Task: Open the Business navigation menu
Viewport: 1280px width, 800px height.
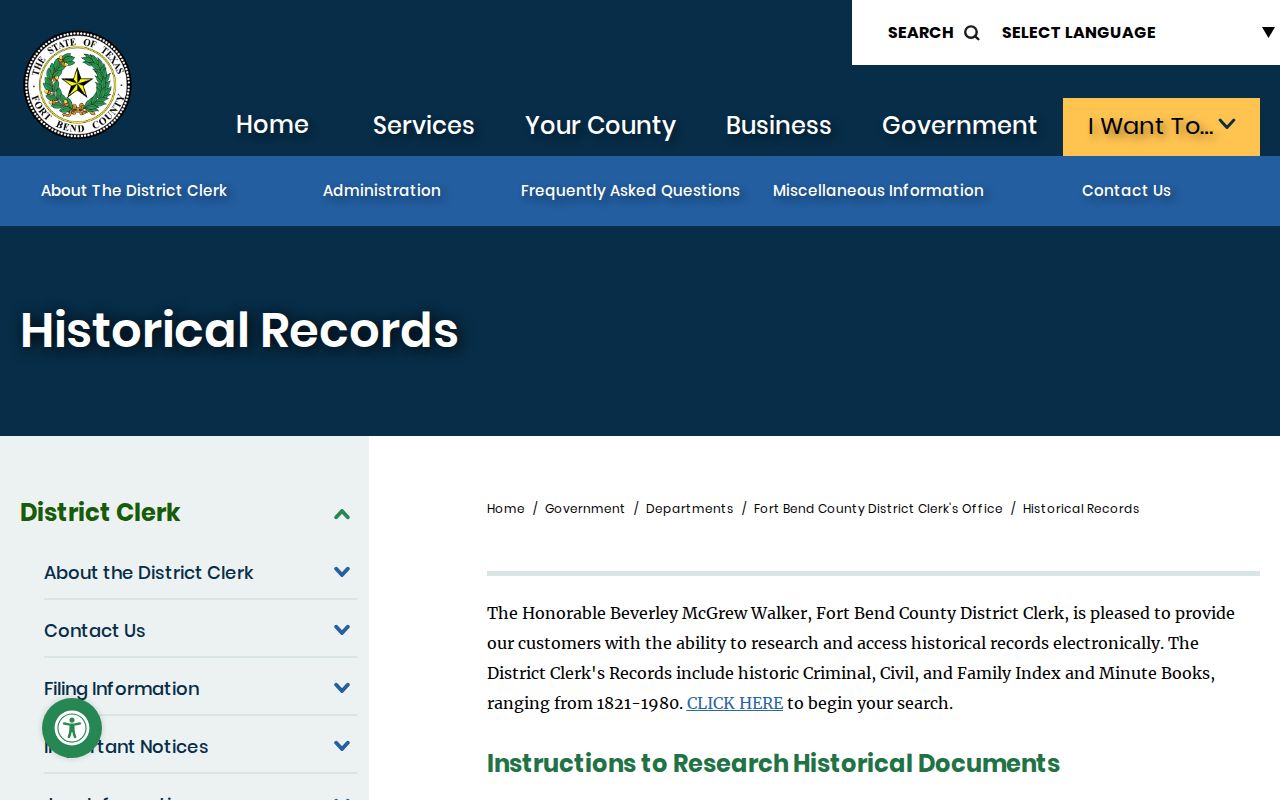Action: point(779,125)
